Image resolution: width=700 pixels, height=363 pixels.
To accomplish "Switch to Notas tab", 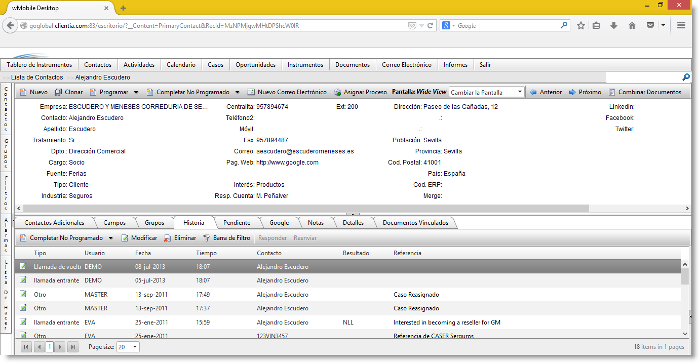I will coord(315,222).
